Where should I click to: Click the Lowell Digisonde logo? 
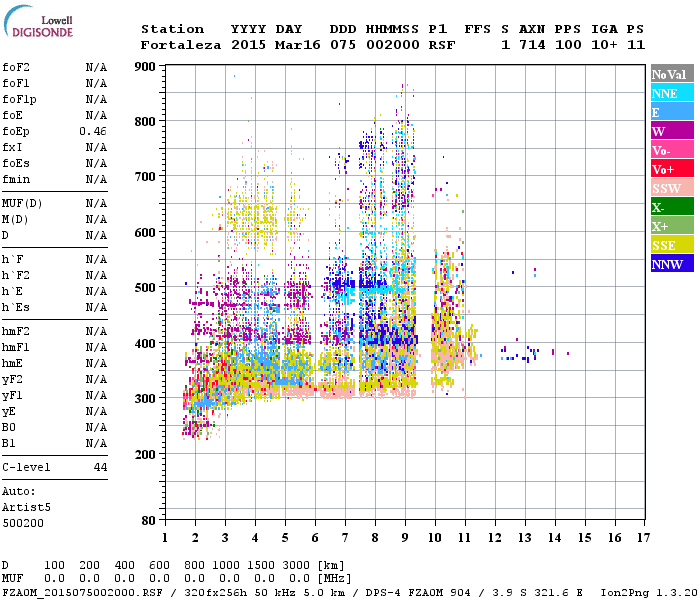[38, 21]
